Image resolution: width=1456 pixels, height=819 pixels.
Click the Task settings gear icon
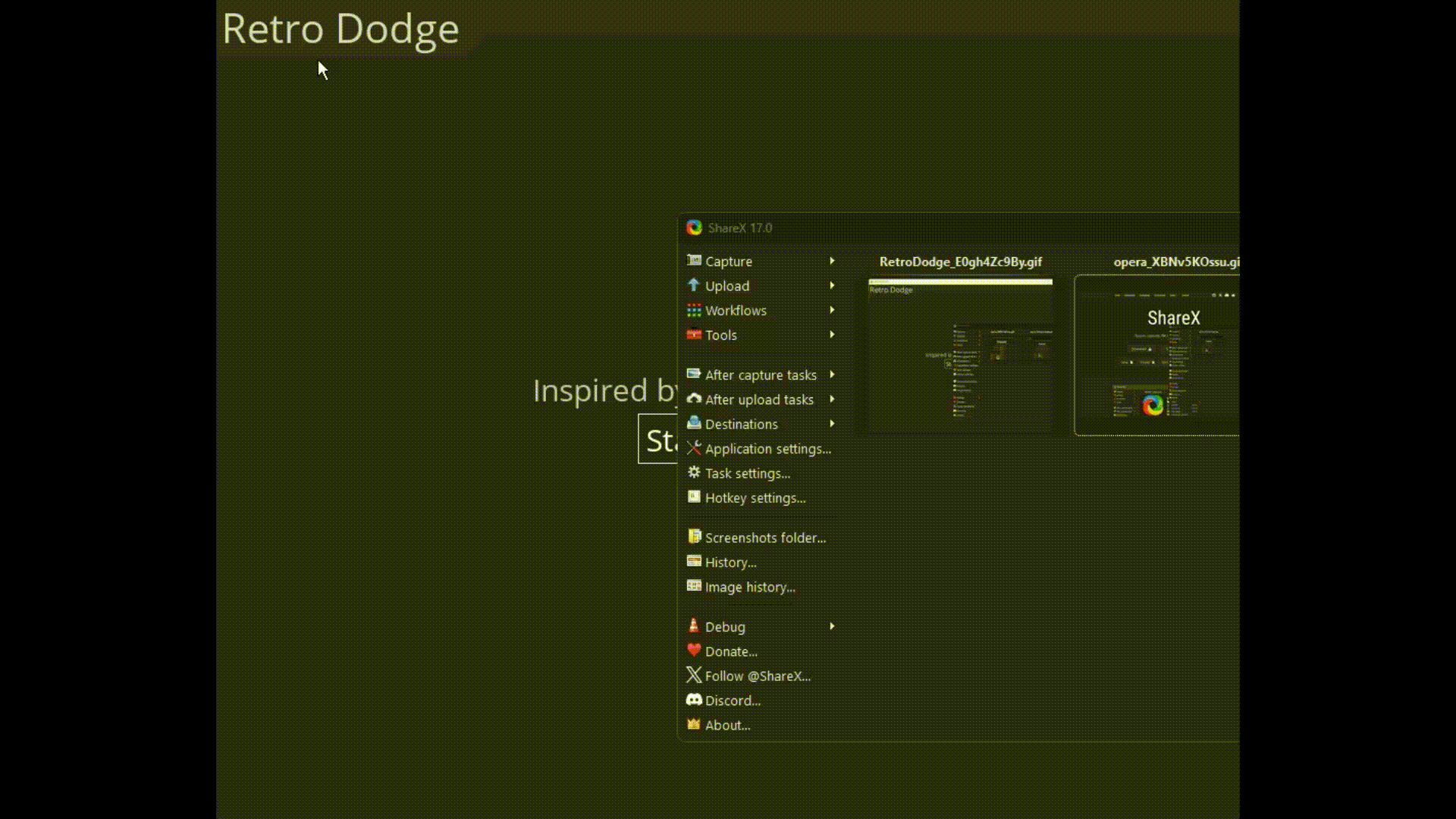tap(694, 472)
